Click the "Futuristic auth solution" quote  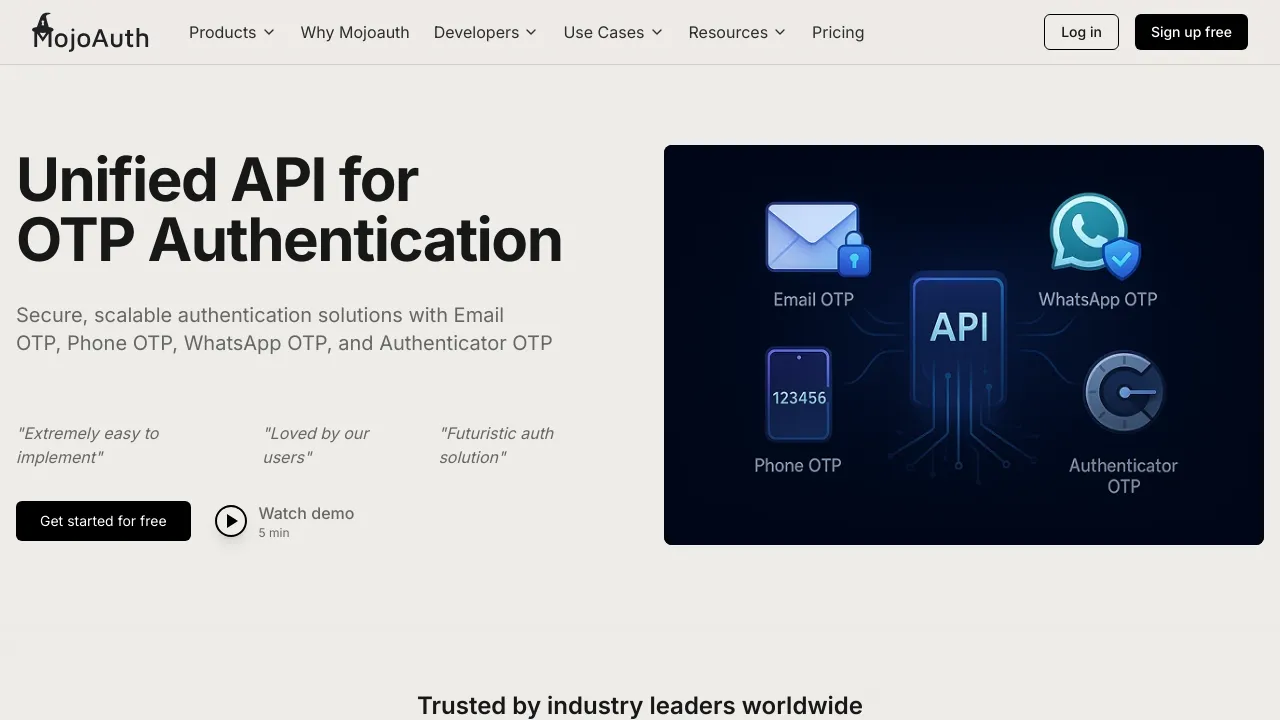tap(497, 445)
